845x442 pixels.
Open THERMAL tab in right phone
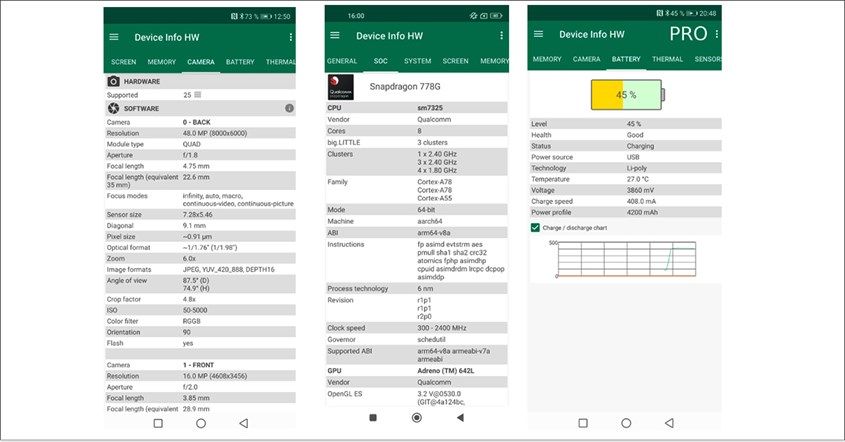tap(667, 59)
